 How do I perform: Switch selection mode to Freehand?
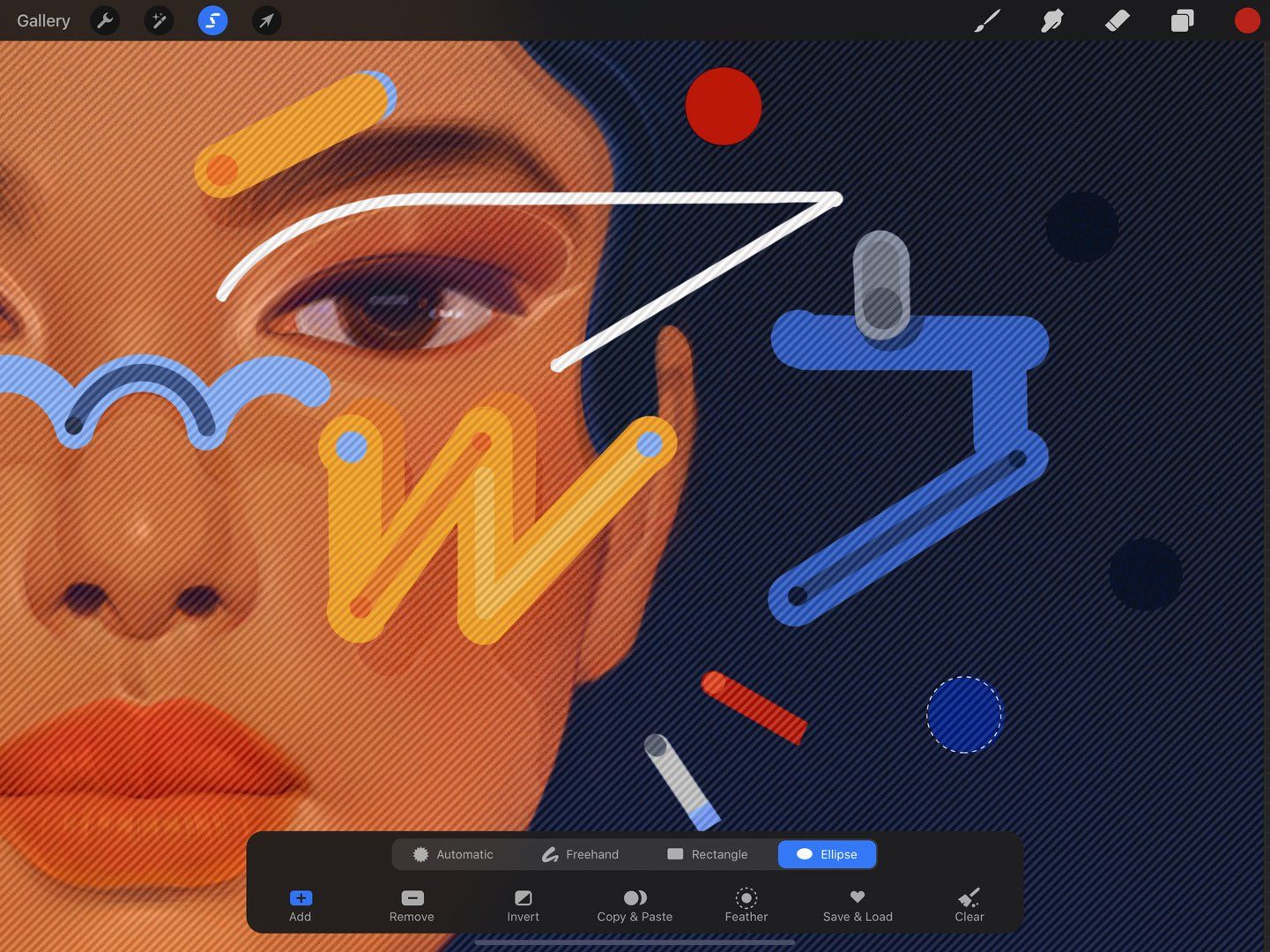click(580, 854)
